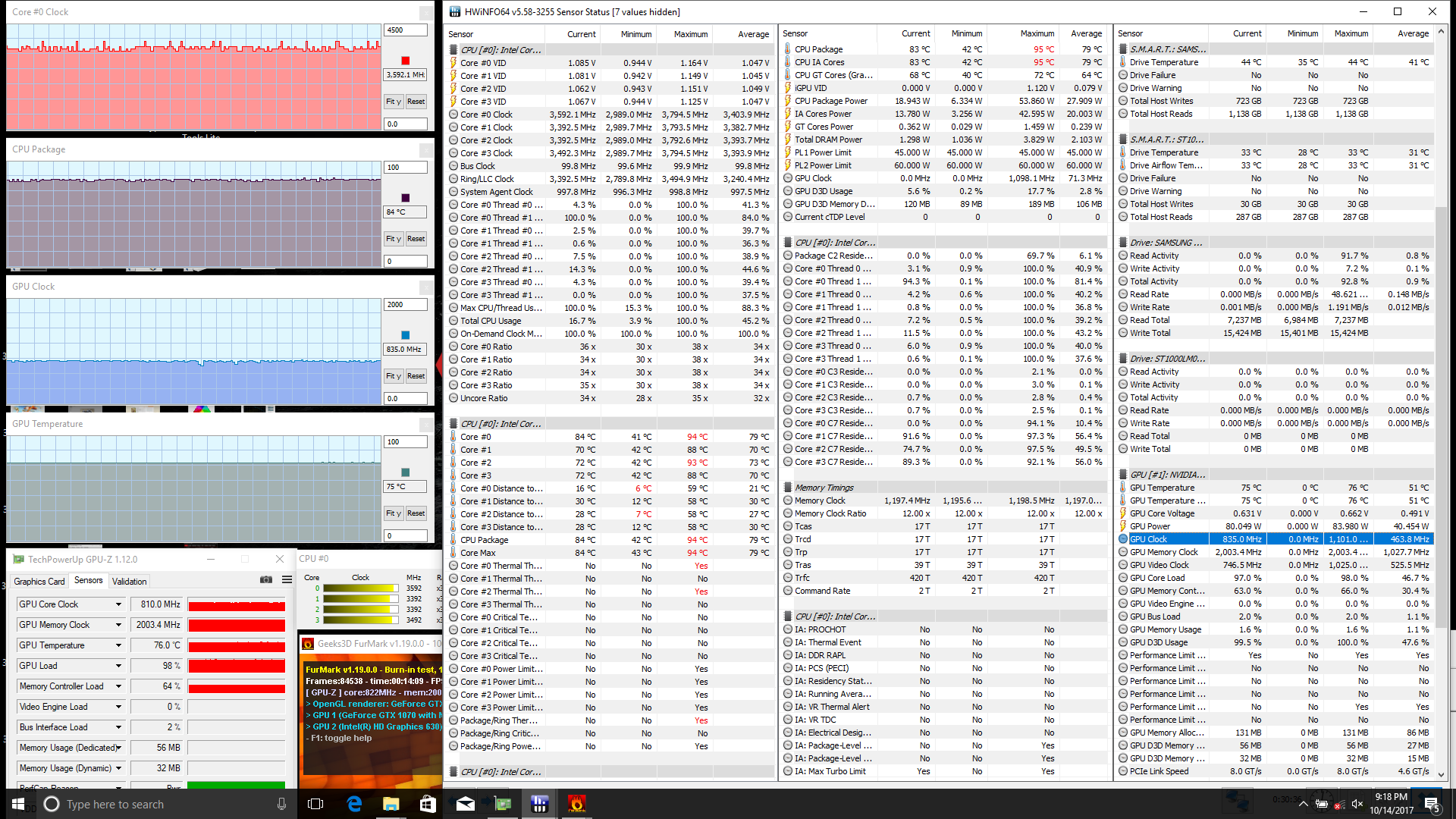Open the GPU Temperature dropdown in GPU-Z
1456x819 pixels.
[118, 645]
